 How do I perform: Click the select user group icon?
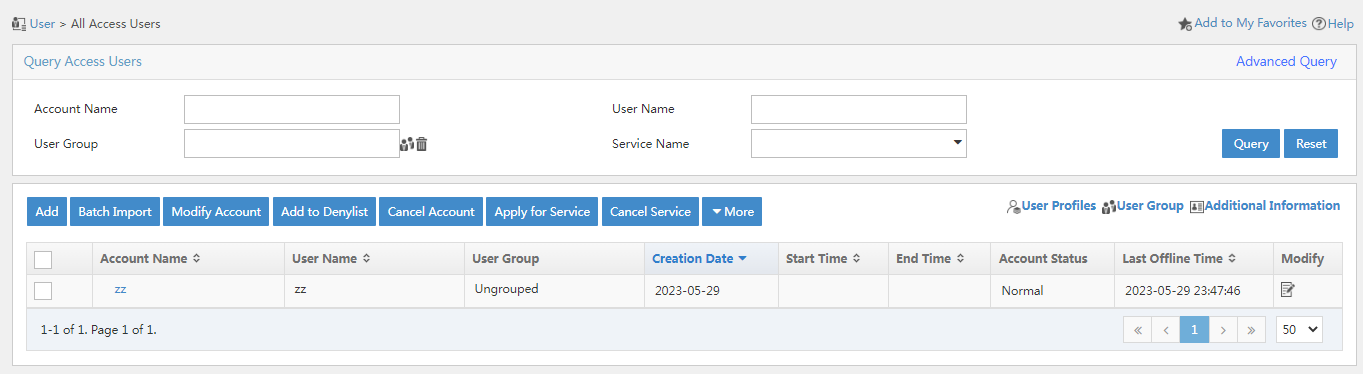[406, 144]
